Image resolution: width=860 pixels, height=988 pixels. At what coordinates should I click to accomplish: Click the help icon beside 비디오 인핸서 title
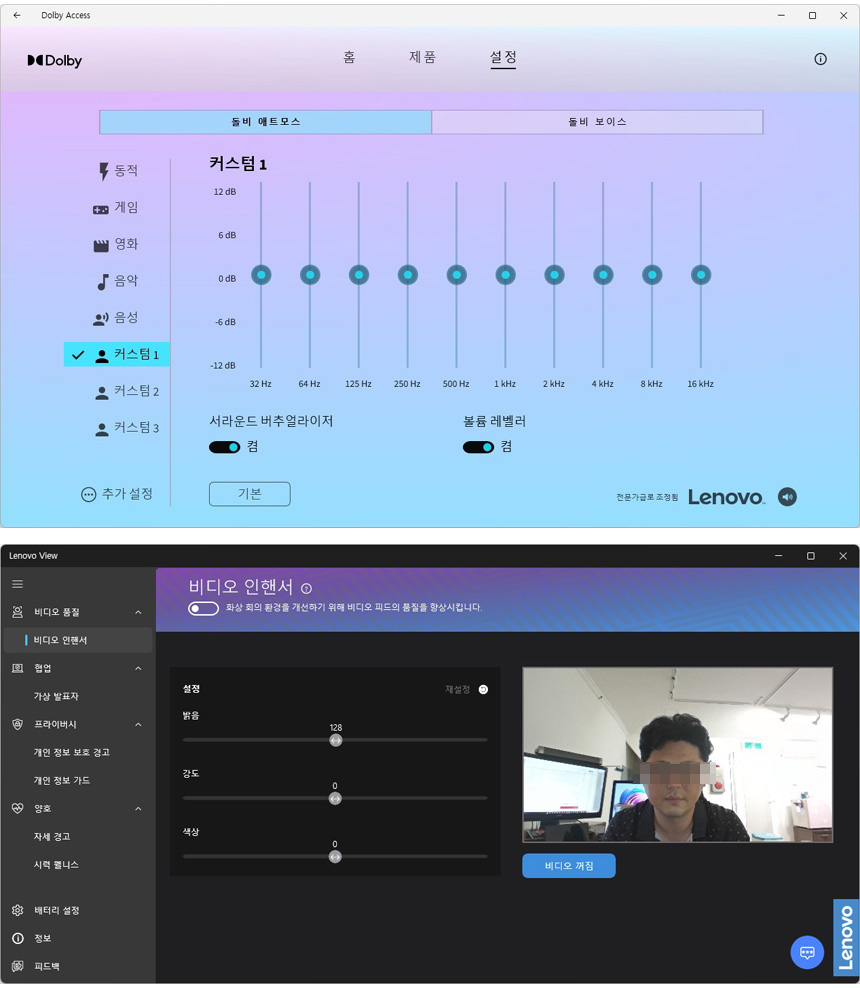tap(306, 589)
